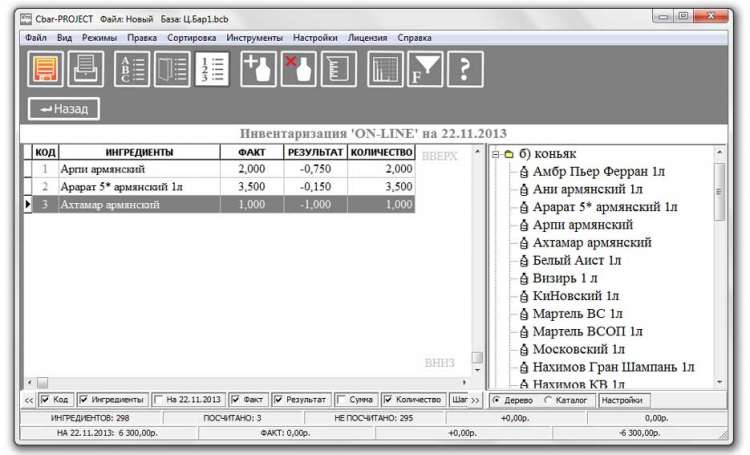Click the add bottle toolbar icon
750x455 pixels.
(x=258, y=69)
